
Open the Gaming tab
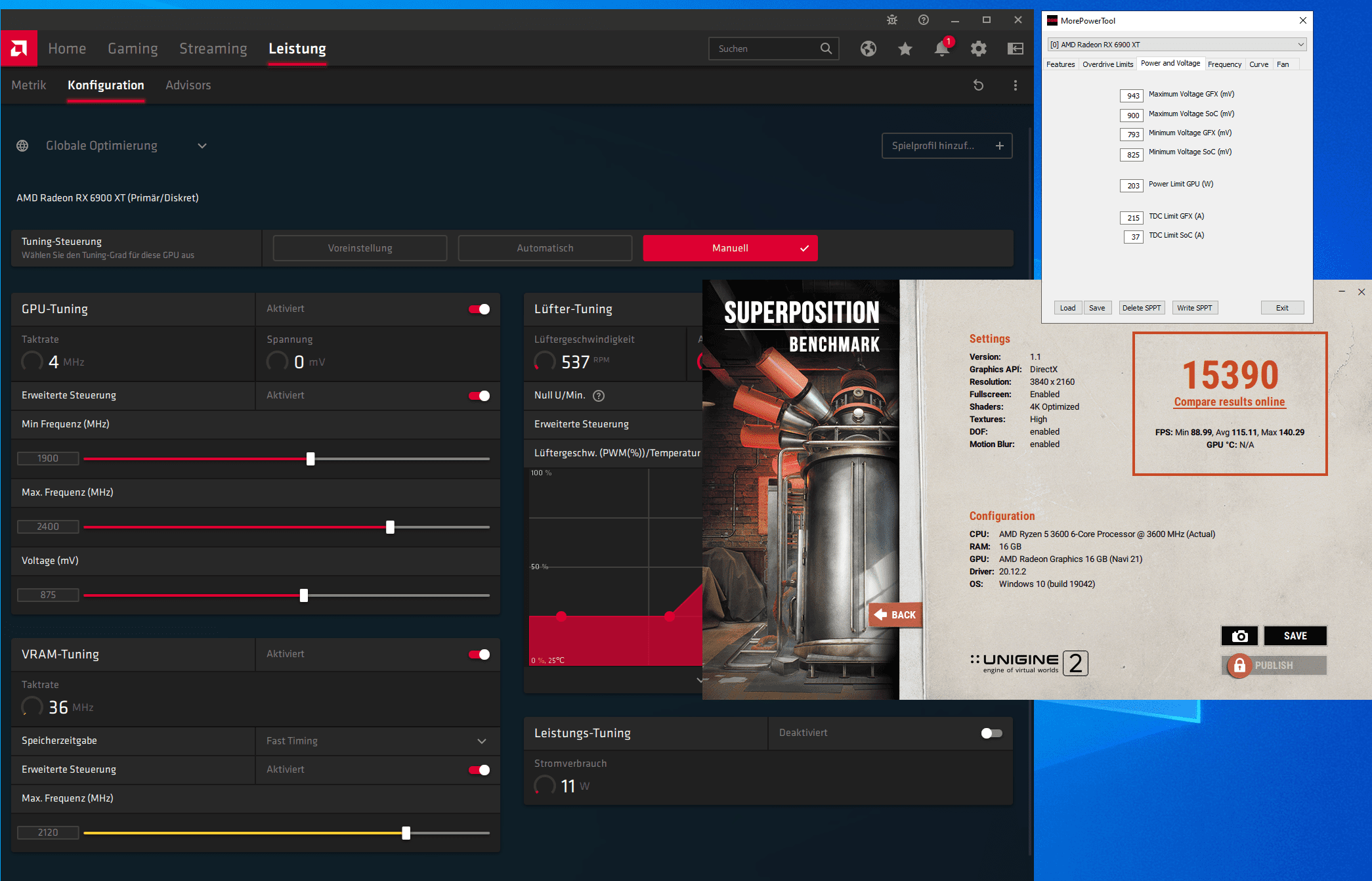tap(133, 49)
